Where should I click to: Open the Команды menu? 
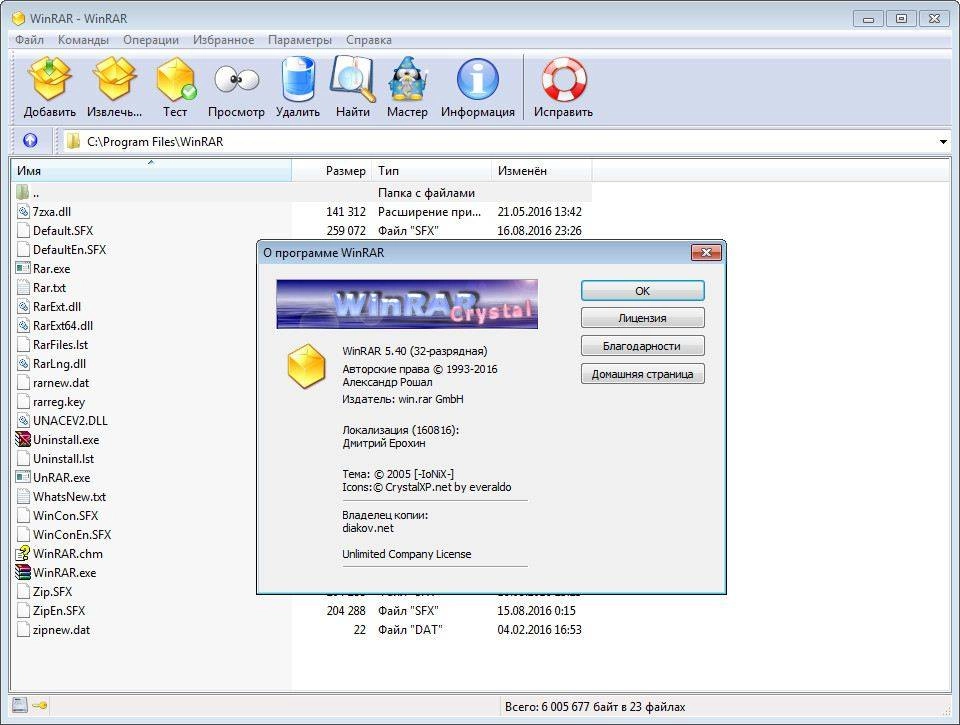83,40
